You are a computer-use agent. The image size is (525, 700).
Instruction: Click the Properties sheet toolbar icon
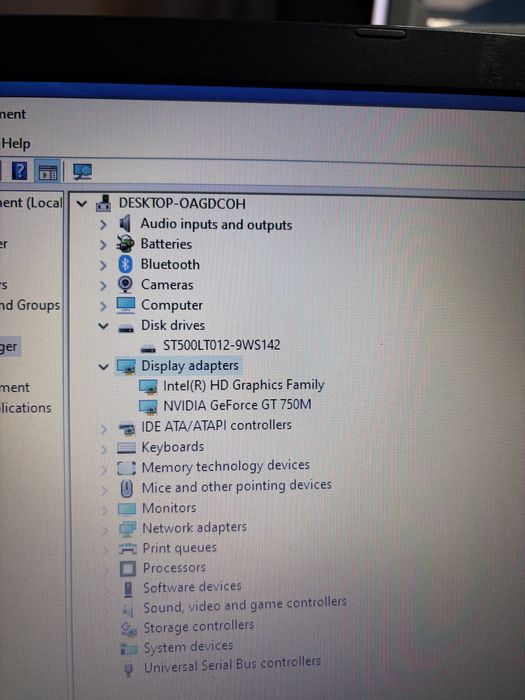pyautogui.click(x=47, y=172)
